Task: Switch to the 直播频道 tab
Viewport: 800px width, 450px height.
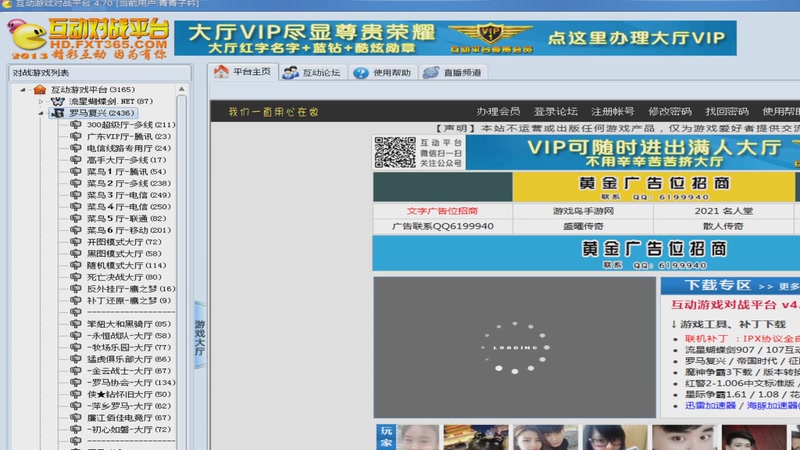Action: [453, 72]
